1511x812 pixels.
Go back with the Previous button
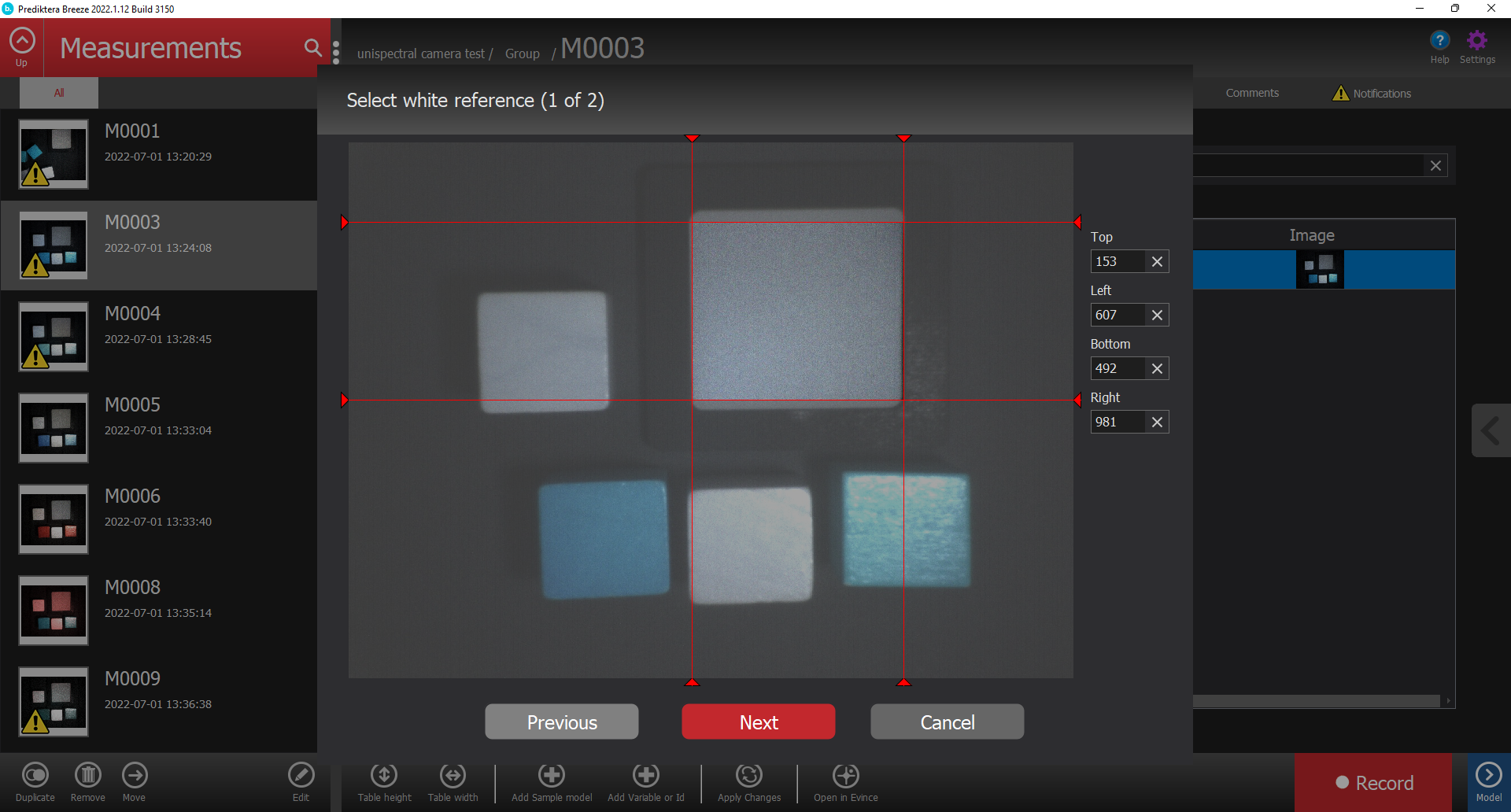point(561,722)
